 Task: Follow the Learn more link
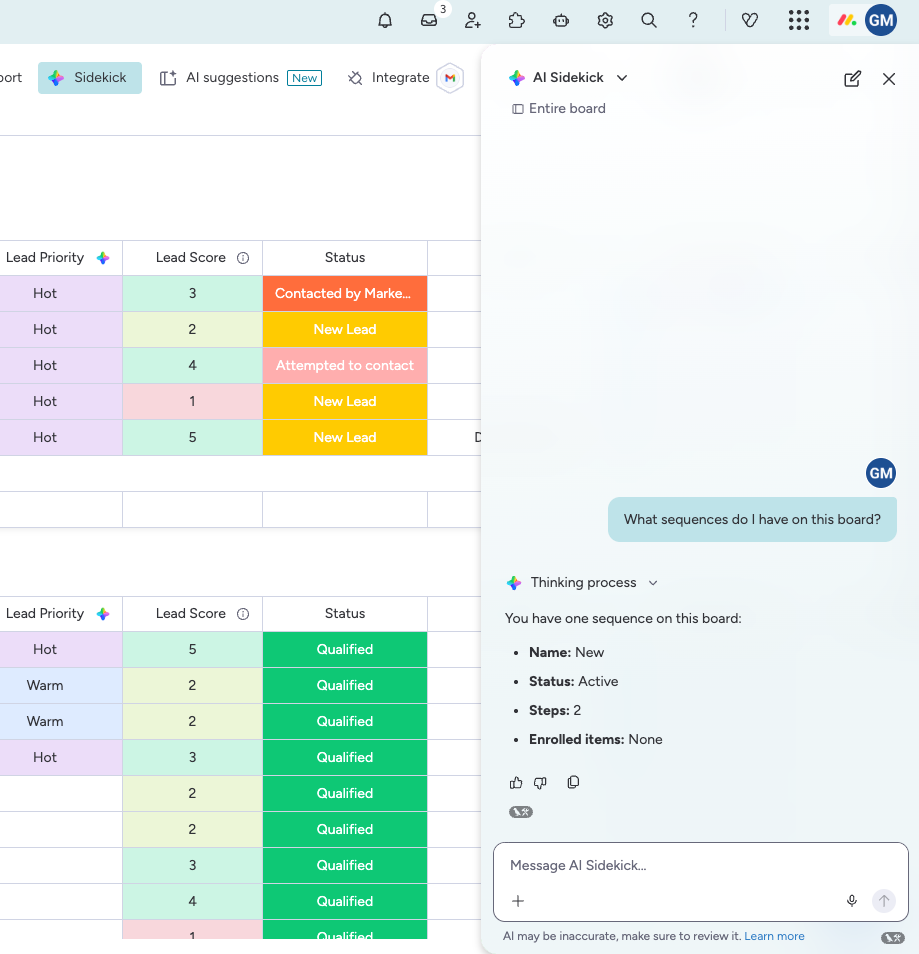click(x=774, y=936)
